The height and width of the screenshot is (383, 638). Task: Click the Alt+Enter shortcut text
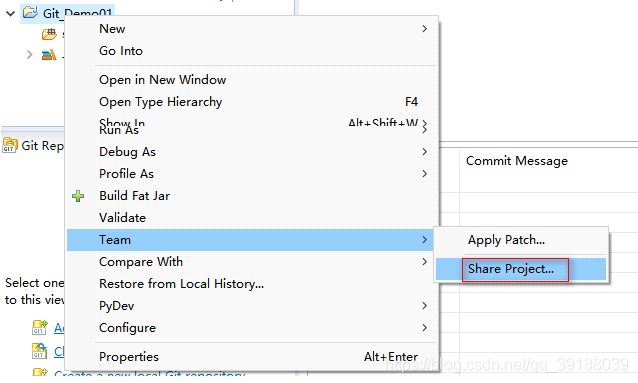pos(391,357)
